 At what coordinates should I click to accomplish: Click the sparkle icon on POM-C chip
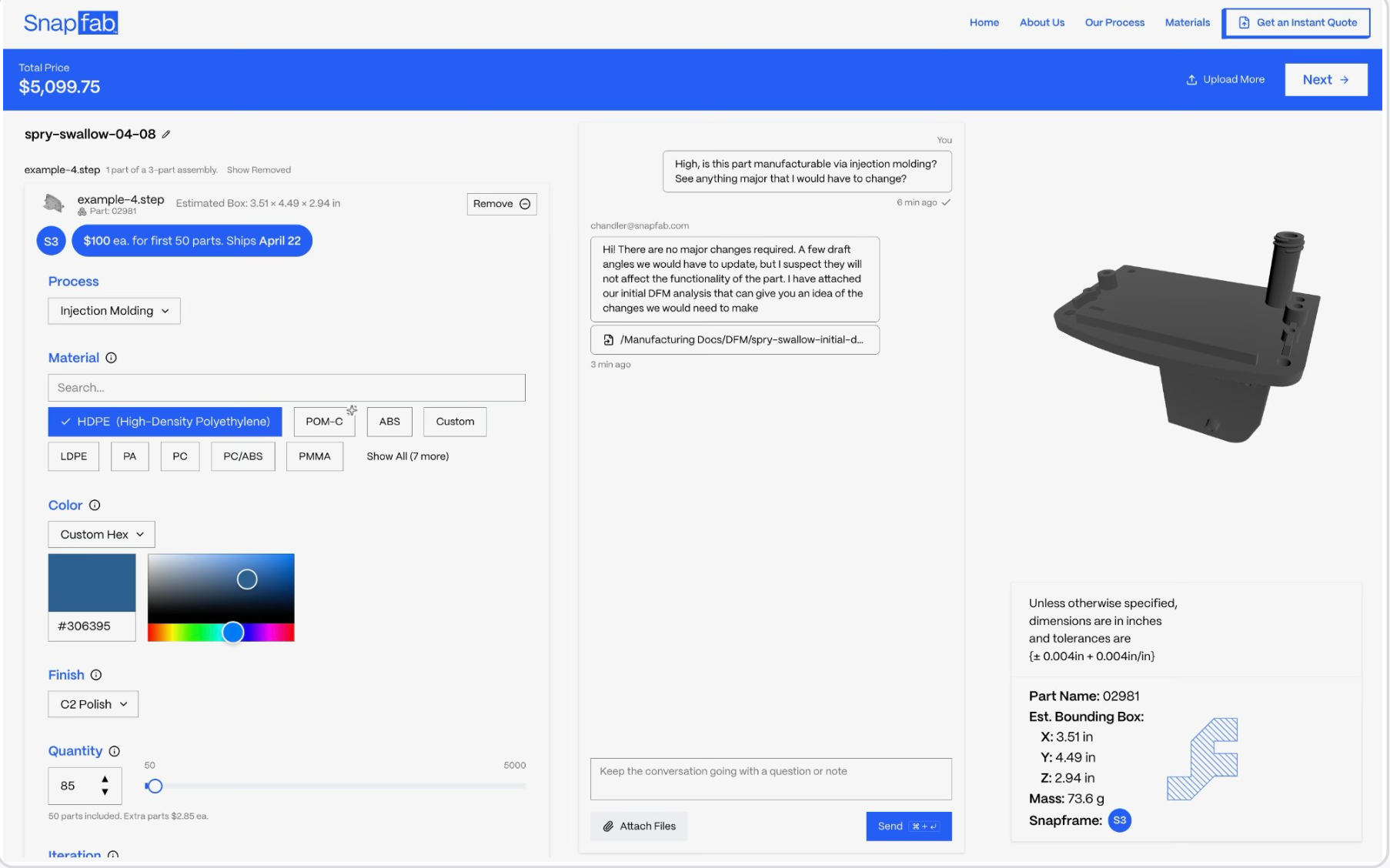click(352, 410)
